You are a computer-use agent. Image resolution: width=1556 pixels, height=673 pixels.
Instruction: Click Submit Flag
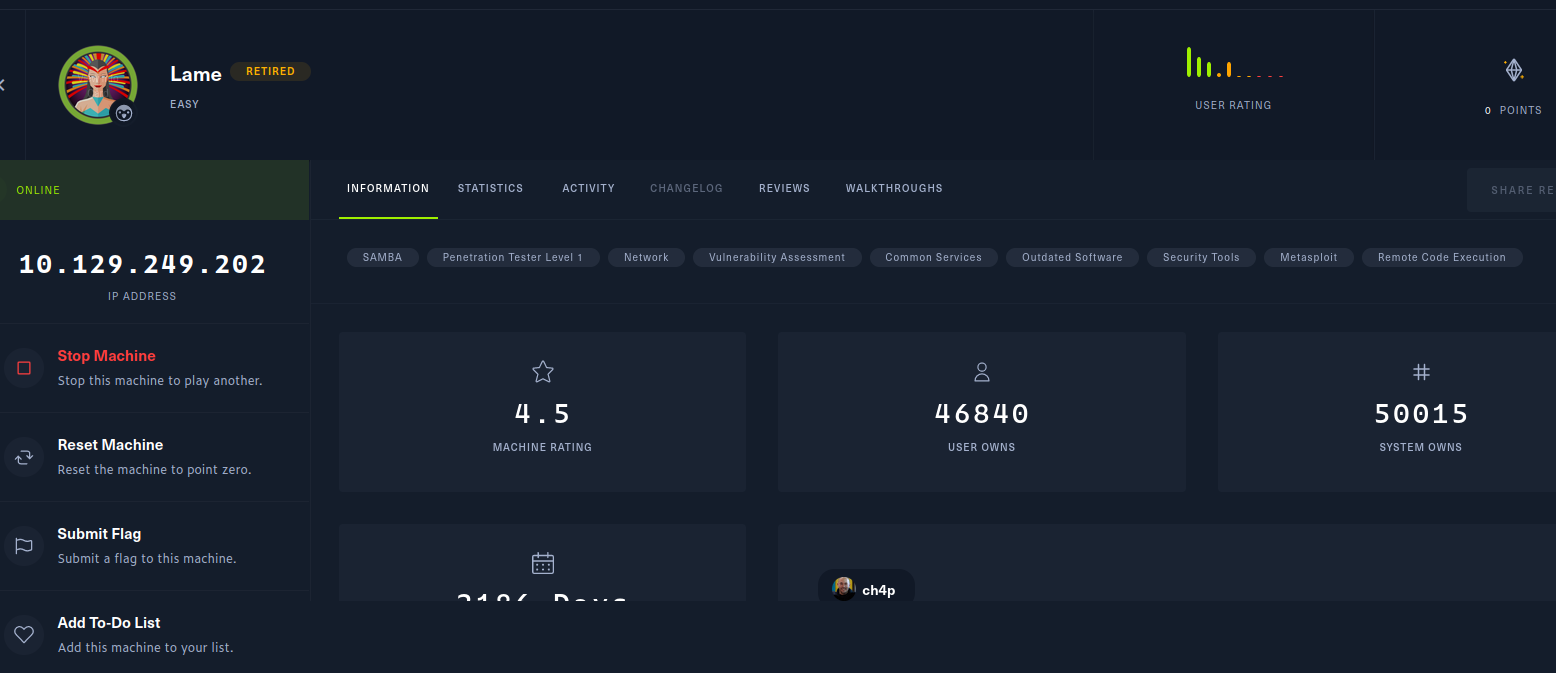pyautogui.click(x=99, y=534)
